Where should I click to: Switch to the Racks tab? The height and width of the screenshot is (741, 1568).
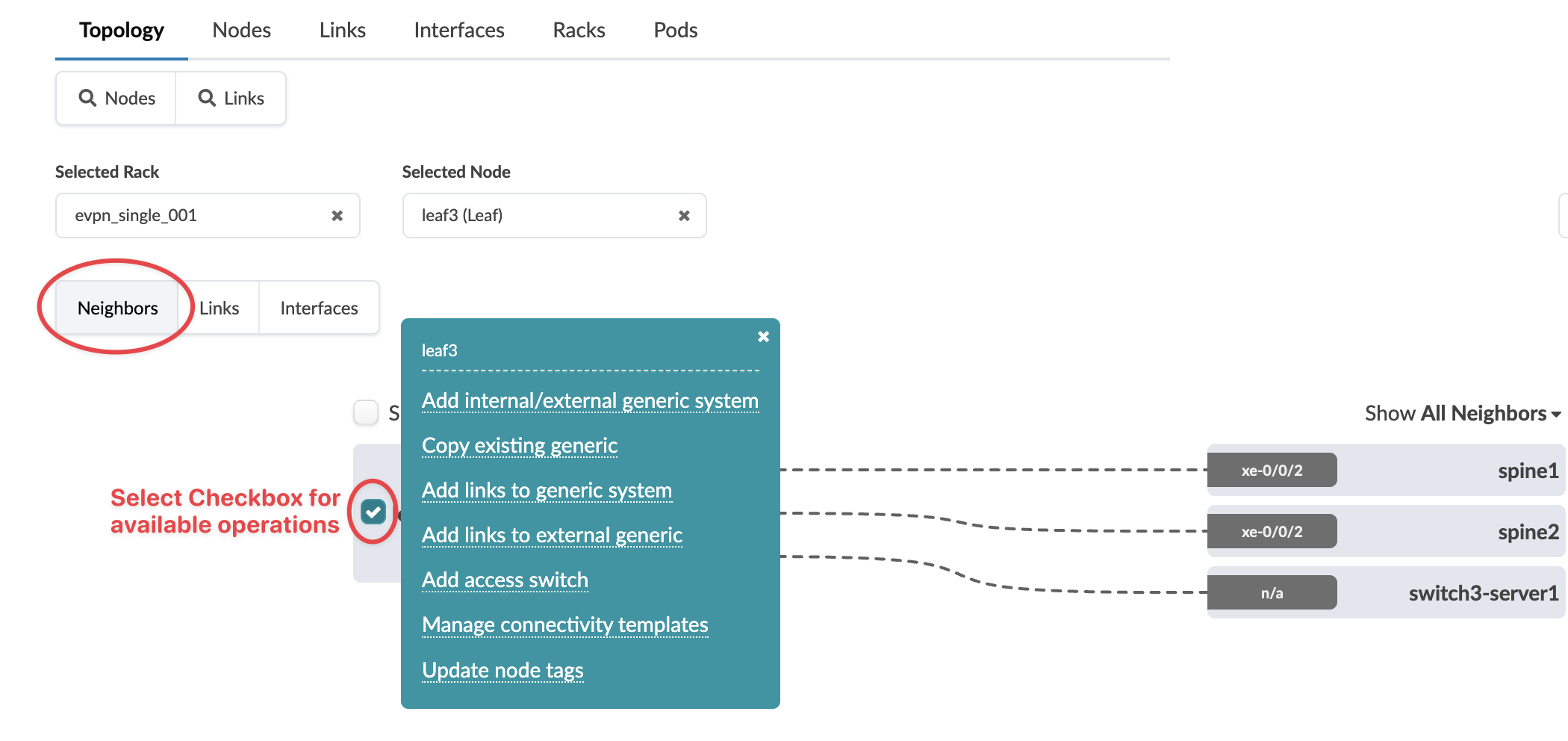579,31
